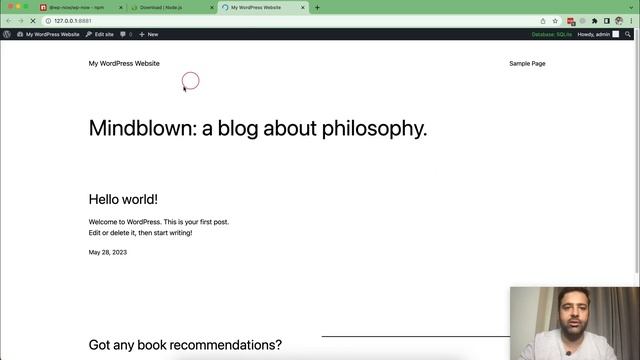
Task: Close the npm tab
Action: (121, 7)
